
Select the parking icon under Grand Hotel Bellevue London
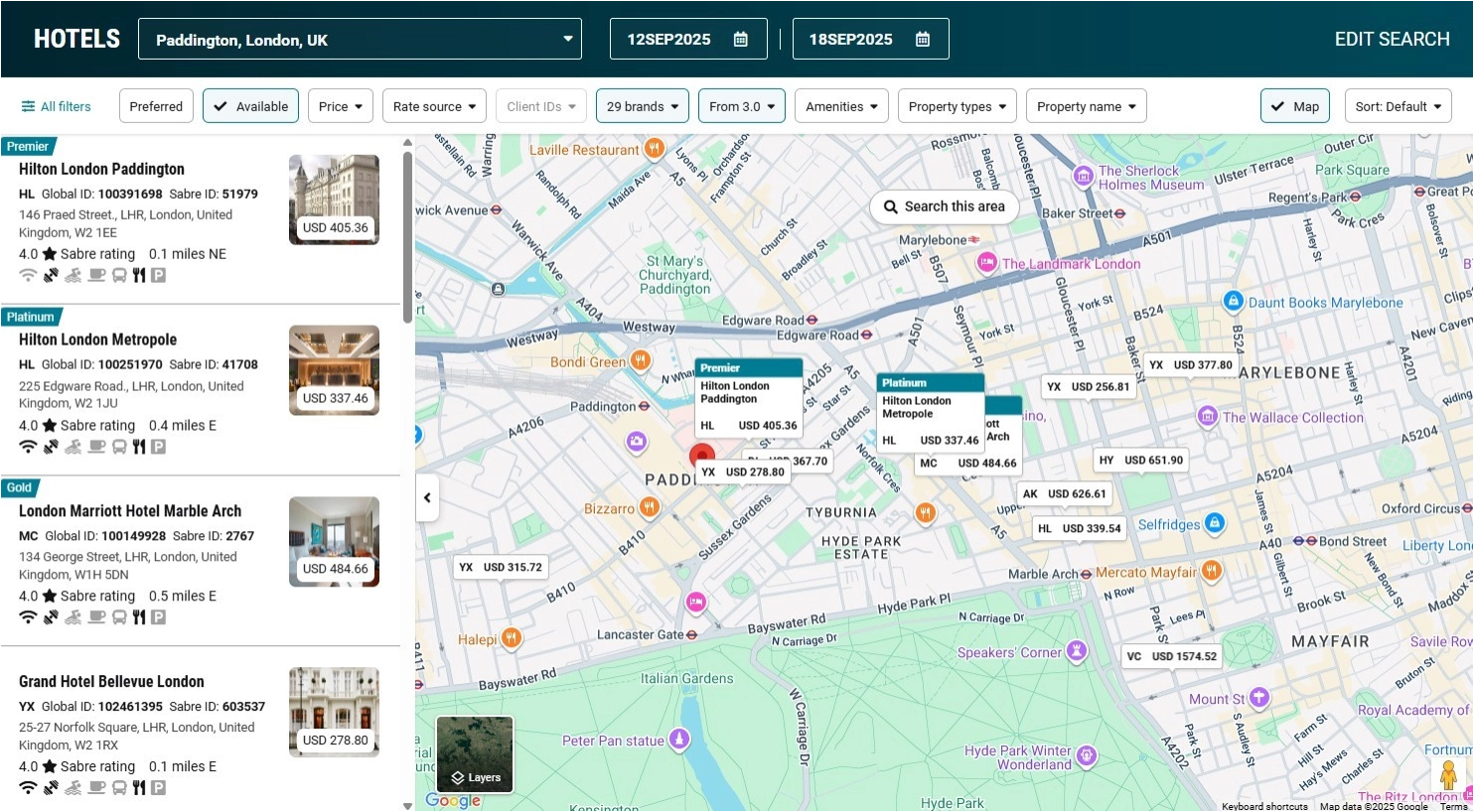pos(157,787)
